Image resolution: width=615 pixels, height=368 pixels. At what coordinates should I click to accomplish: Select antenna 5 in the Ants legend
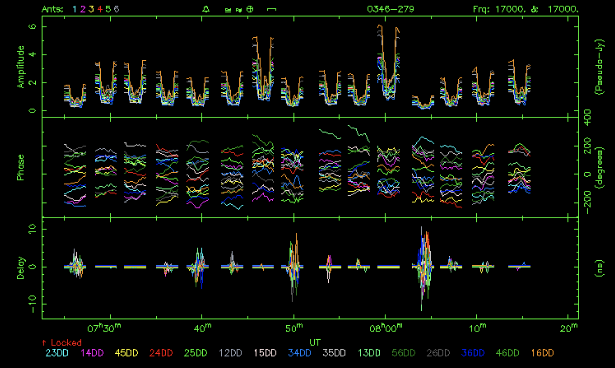point(108,9)
